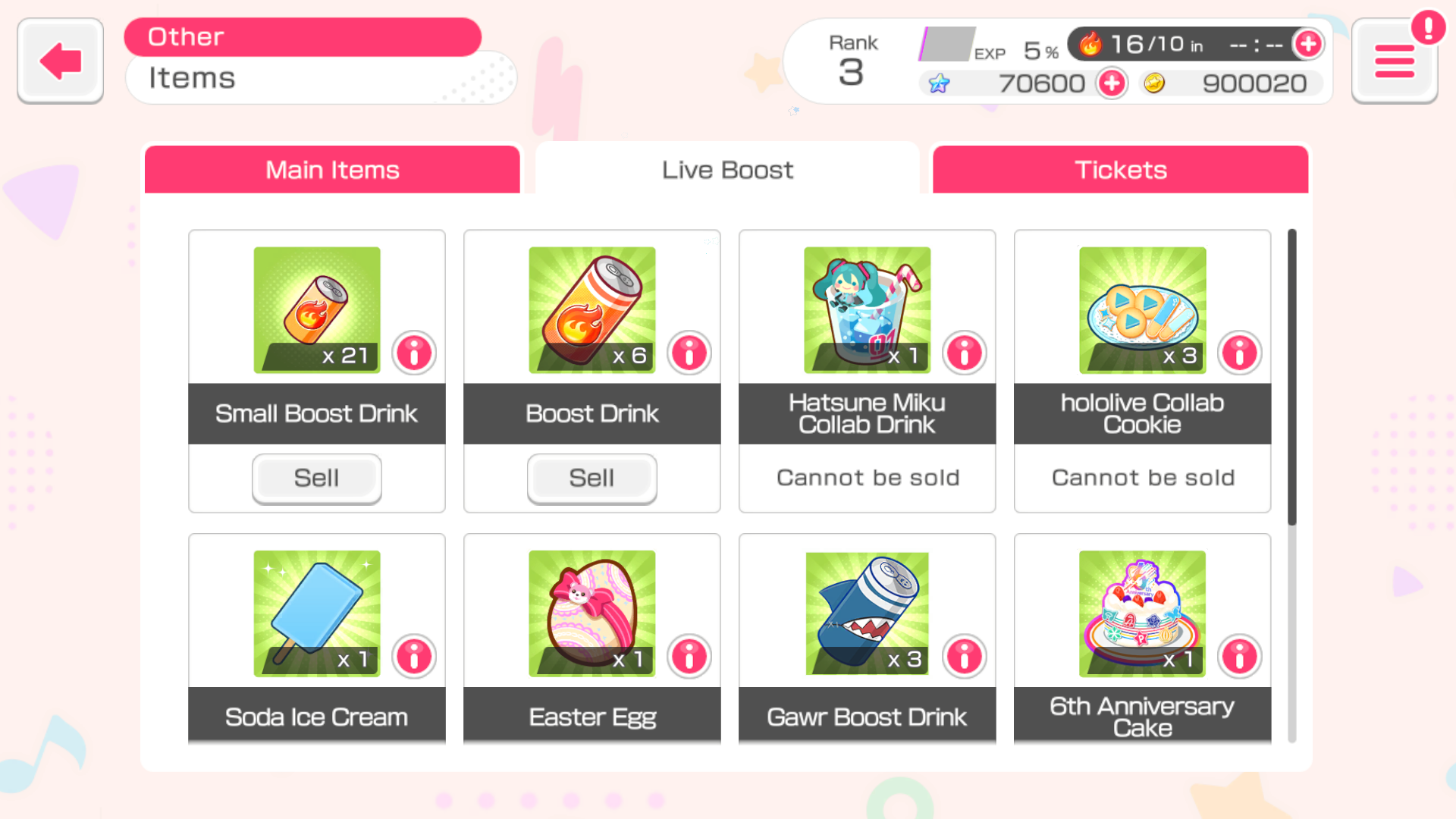The width and height of the screenshot is (1456, 819).
Task: Show info for Gawr Boost Drink
Action: (x=965, y=657)
